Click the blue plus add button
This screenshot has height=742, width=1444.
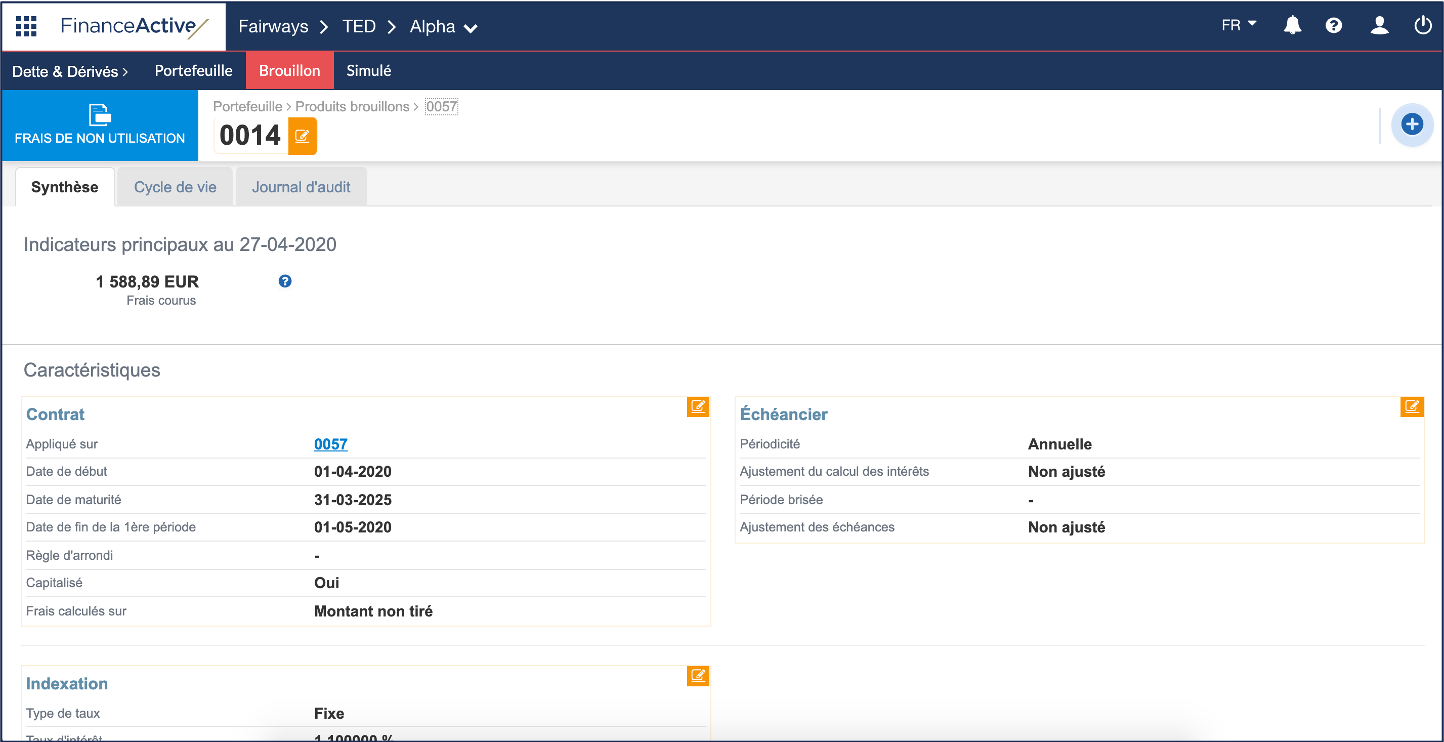(1411, 125)
